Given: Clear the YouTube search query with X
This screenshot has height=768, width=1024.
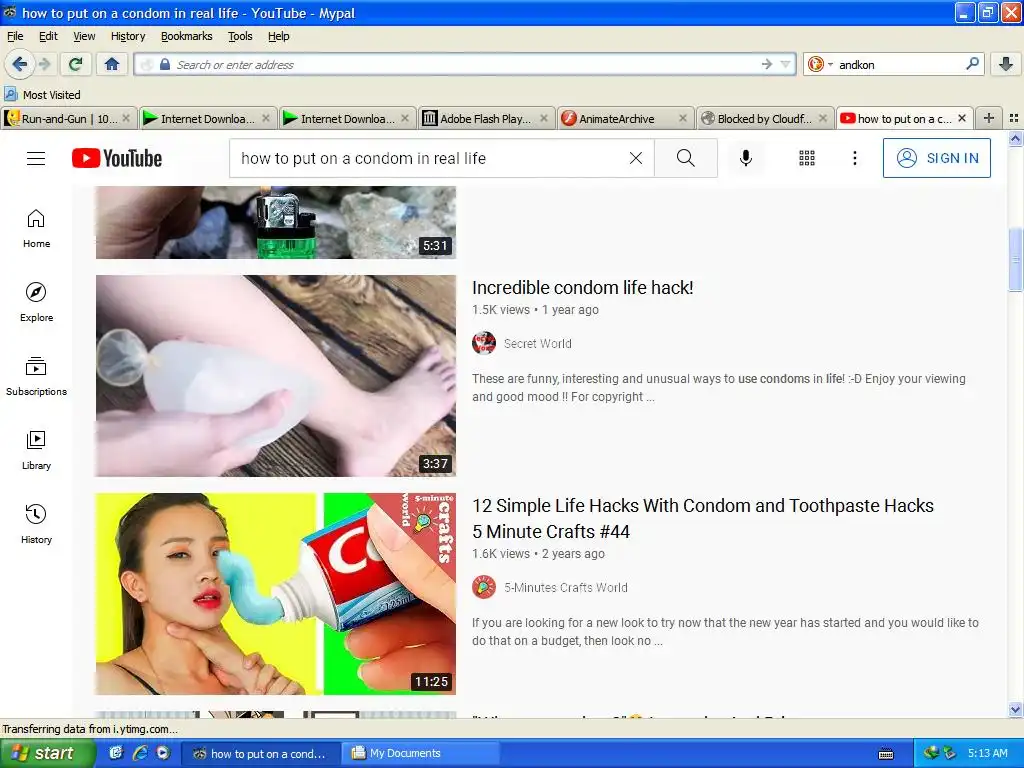Looking at the screenshot, I should click(635, 158).
